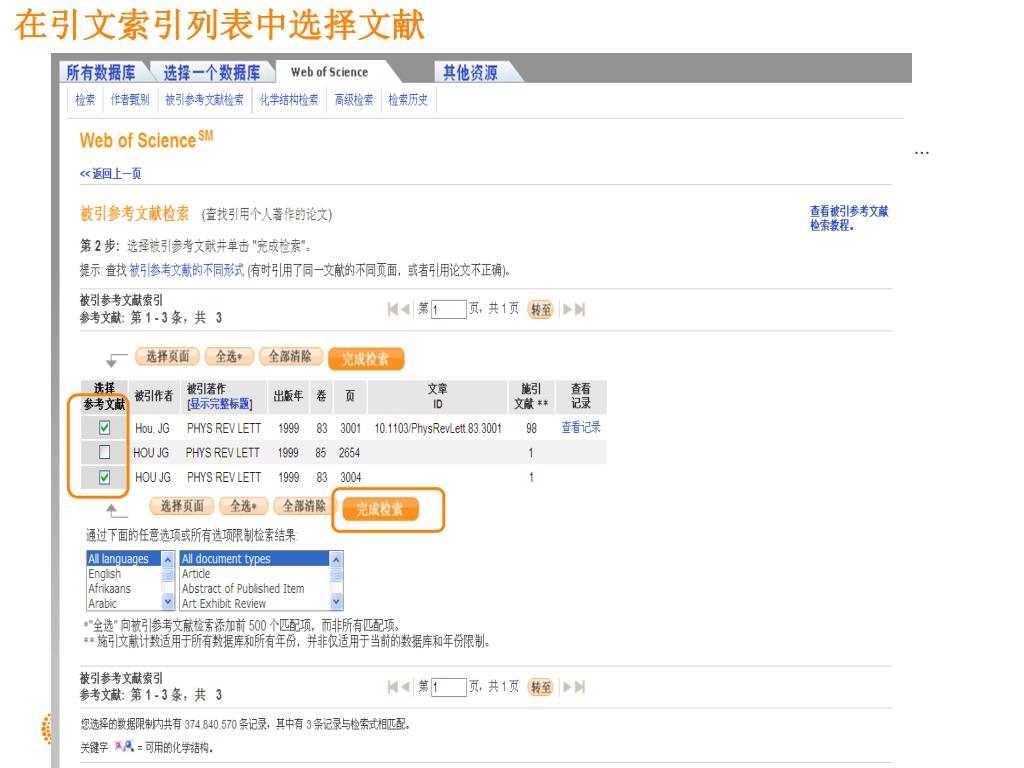
Task: Select Article document type
Action: tap(255, 573)
